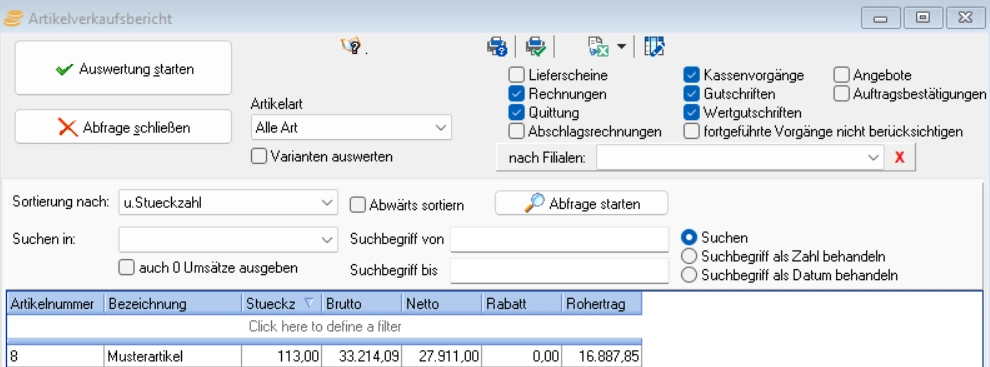This screenshot has height=367, width=990.
Task: Sort by Bezeichnung column header
Action: point(173,304)
